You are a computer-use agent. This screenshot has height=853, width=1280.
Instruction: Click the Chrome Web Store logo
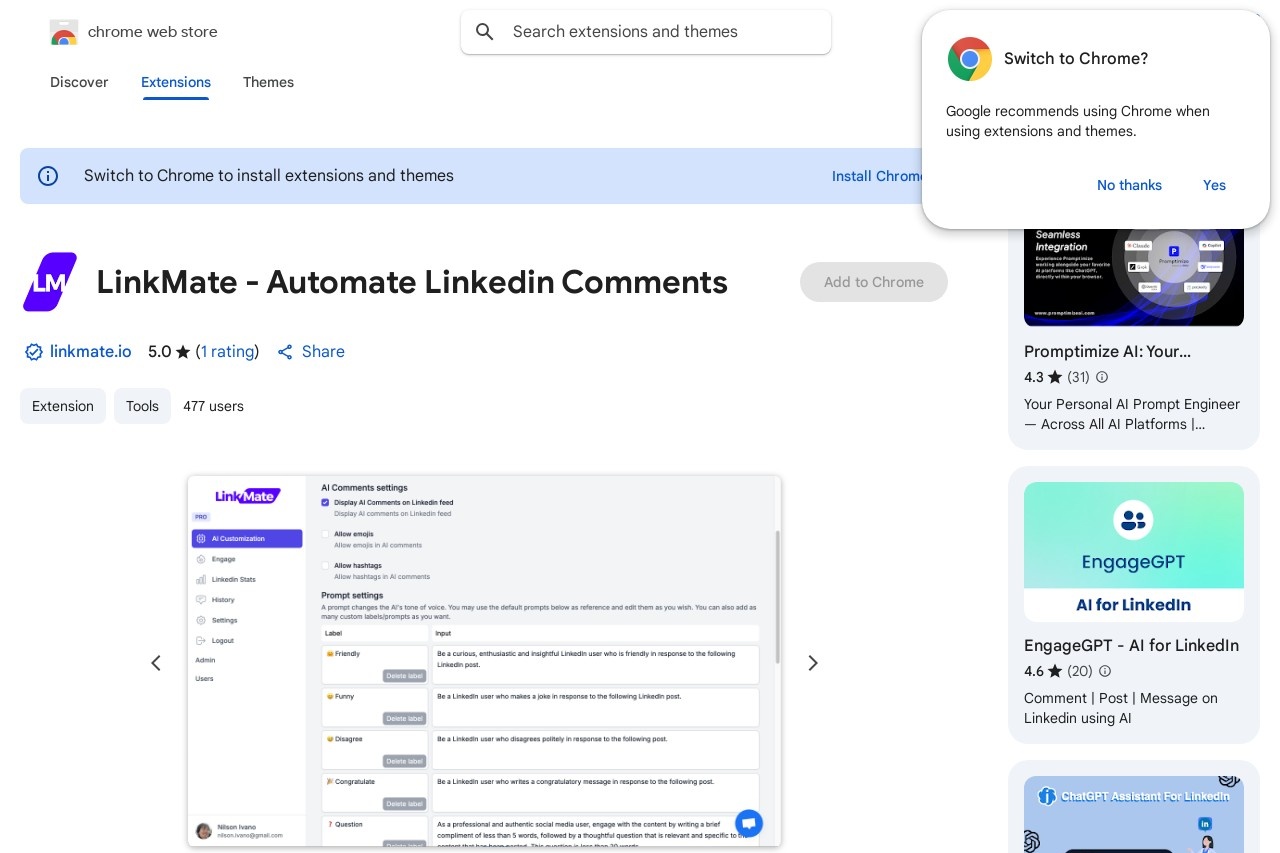click(64, 32)
